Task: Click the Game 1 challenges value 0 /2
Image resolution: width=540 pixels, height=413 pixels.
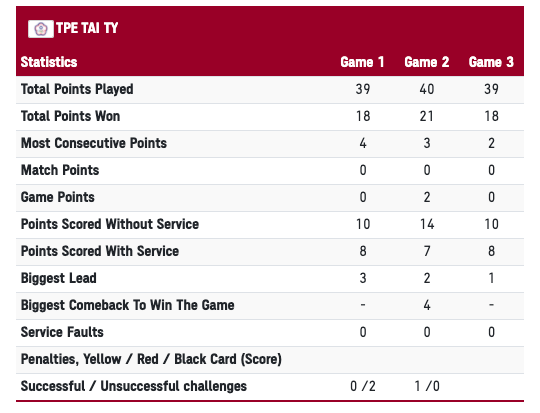Action: point(363,386)
